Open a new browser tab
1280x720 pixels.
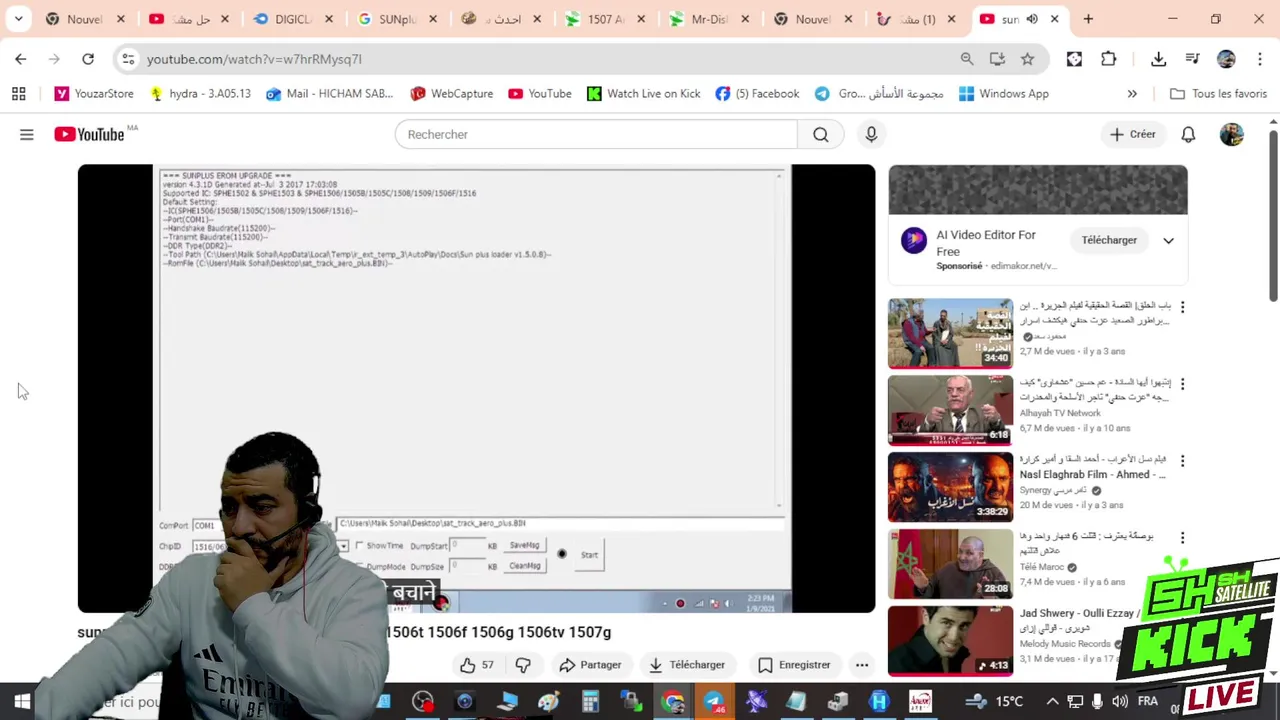click(1088, 19)
